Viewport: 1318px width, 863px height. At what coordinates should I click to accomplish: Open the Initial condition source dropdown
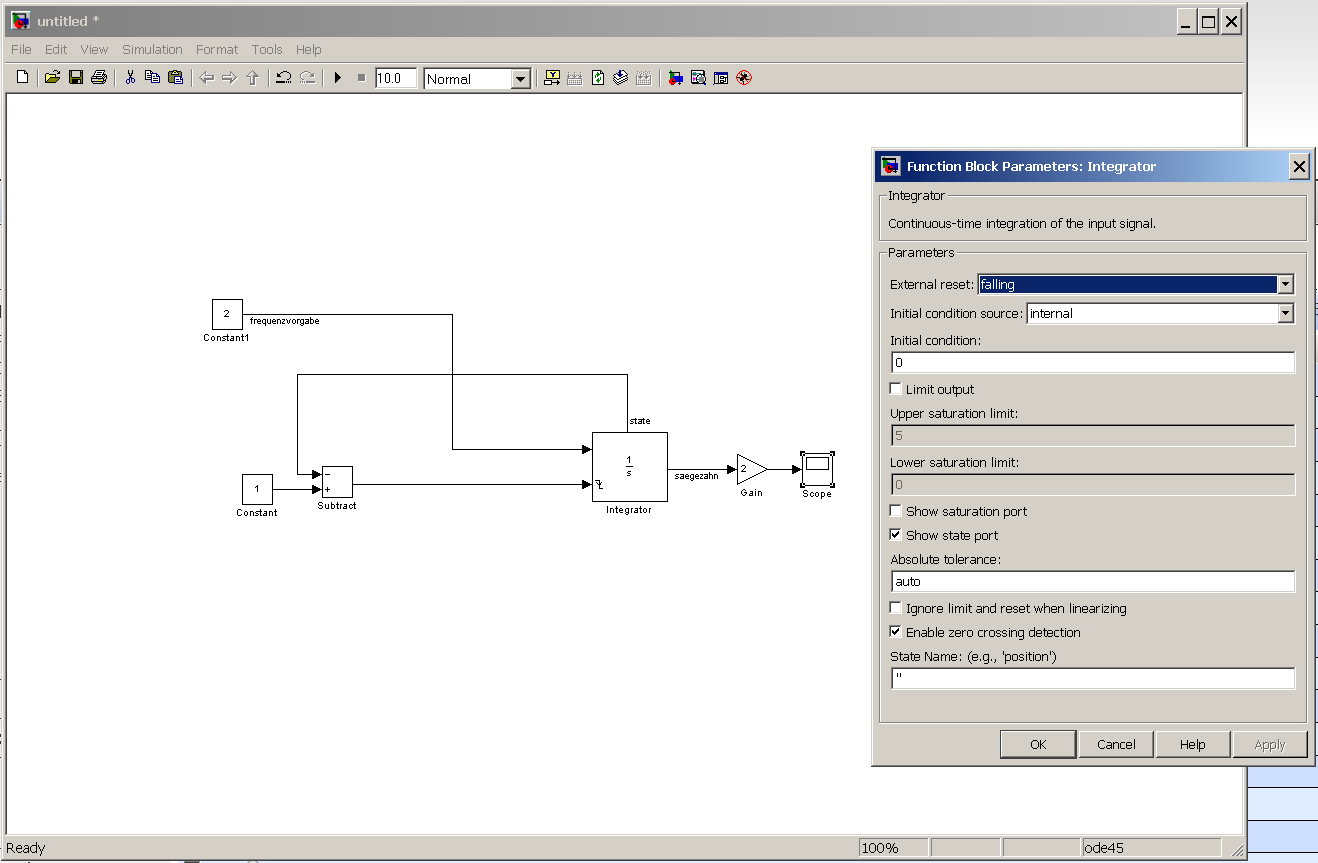click(x=1285, y=314)
